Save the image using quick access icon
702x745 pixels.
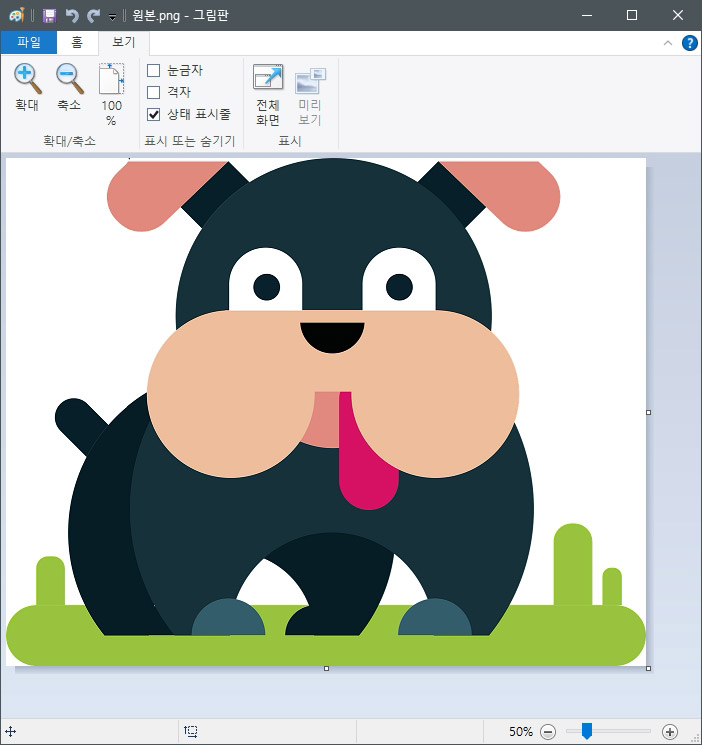click(49, 16)
